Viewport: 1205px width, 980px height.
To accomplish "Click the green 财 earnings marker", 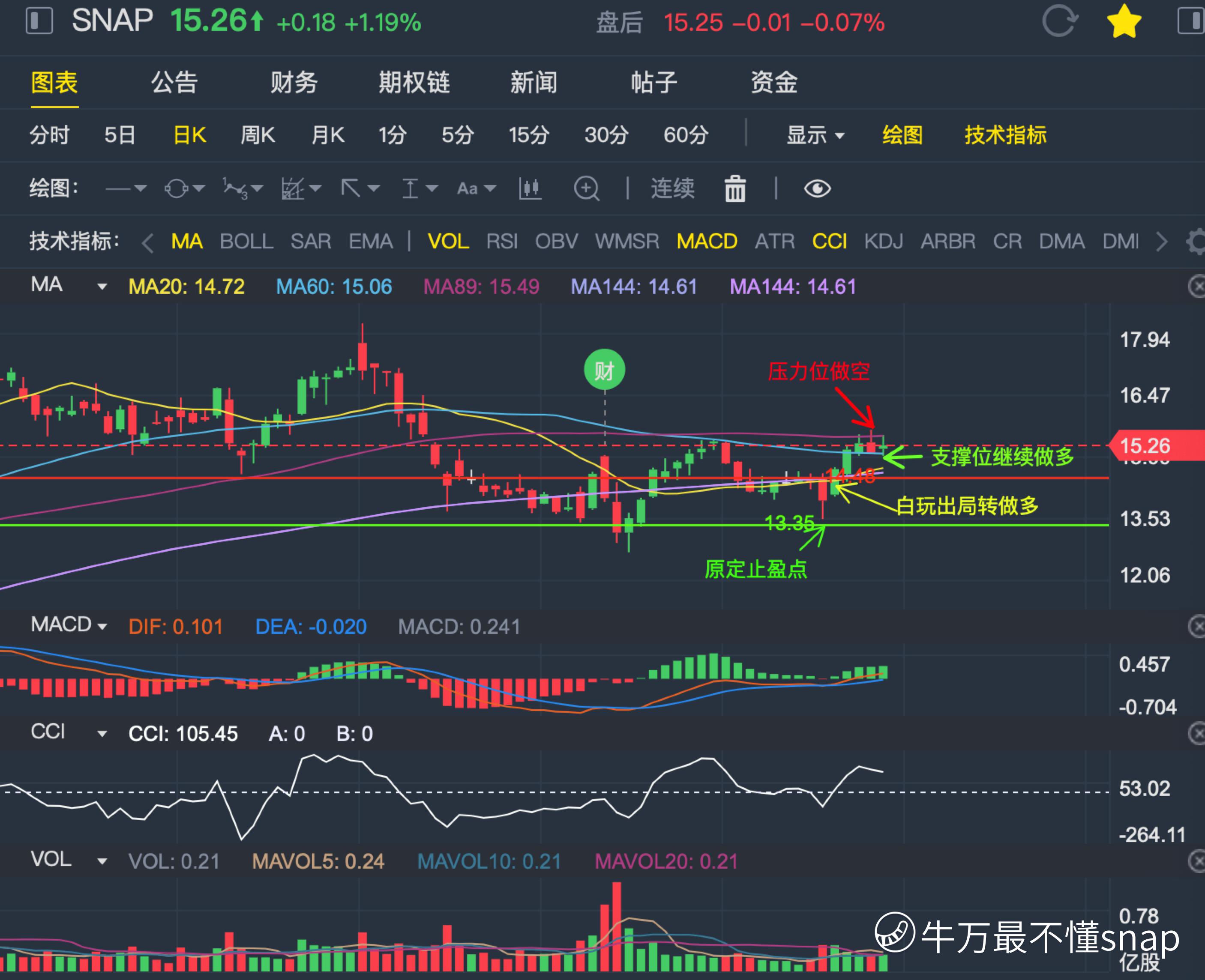I will point(604,370).
